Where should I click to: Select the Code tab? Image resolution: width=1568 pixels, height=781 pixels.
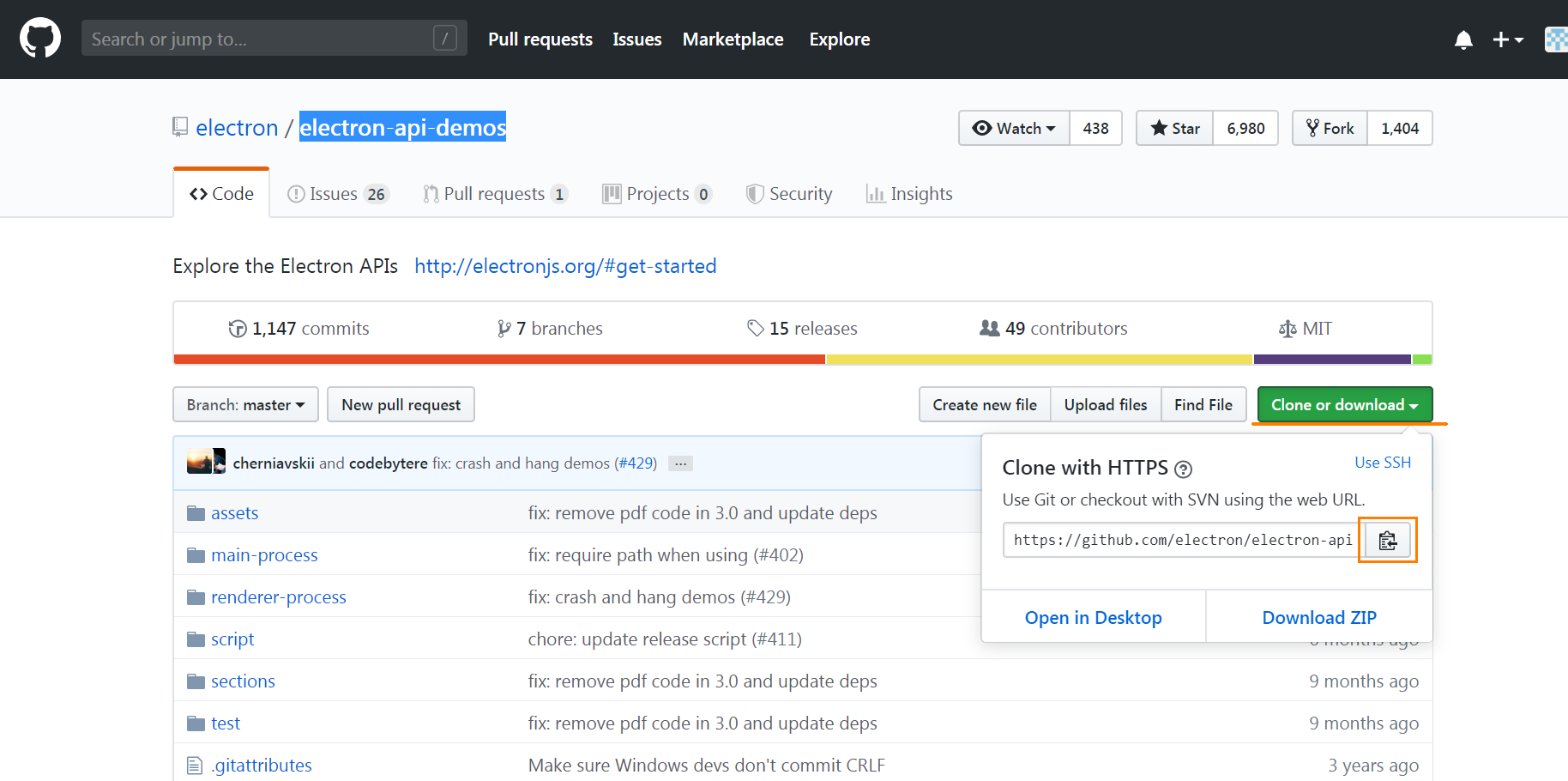tap(221, 194)
